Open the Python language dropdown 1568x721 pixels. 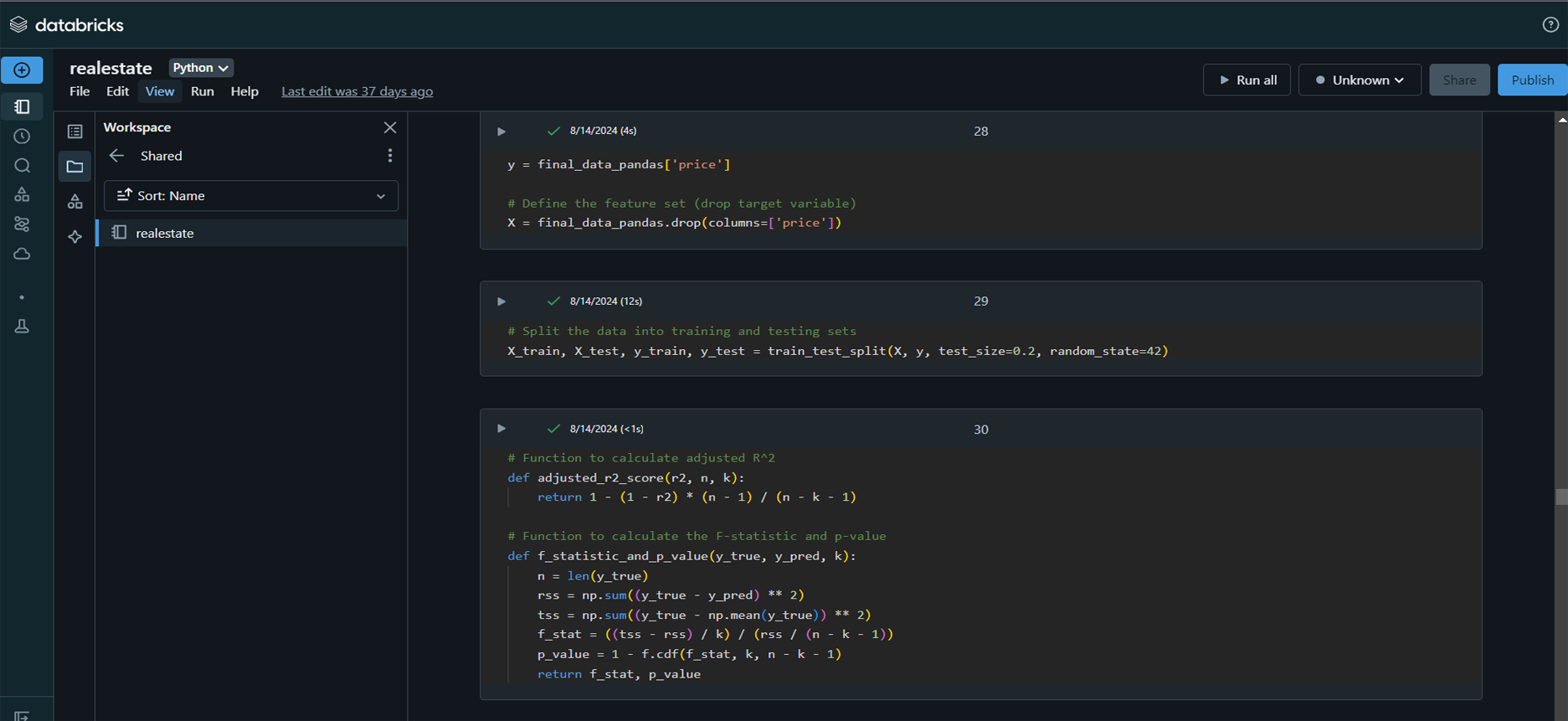(201, 68)
